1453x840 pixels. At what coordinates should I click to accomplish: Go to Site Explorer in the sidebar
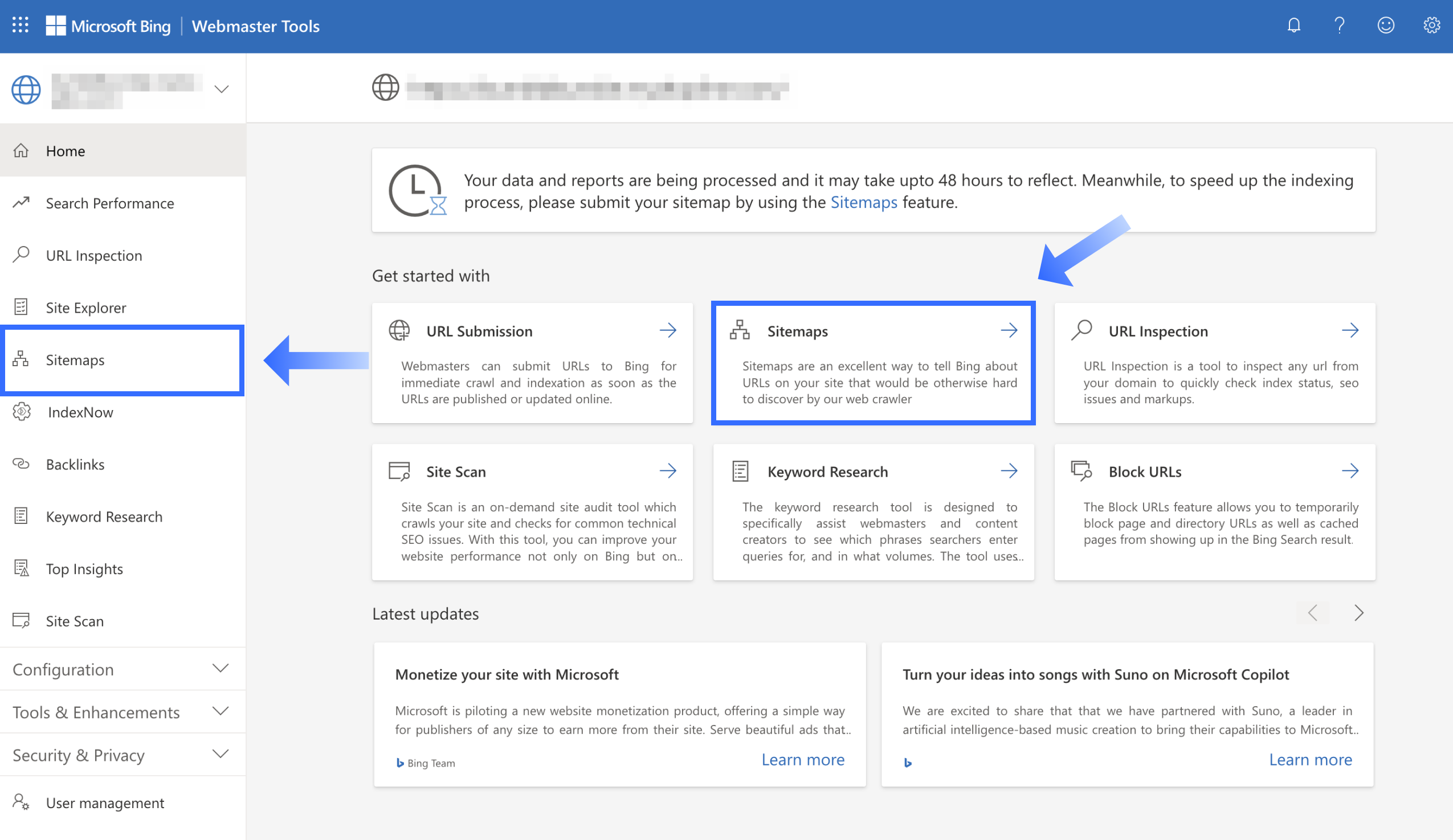[x=86, y=308]
